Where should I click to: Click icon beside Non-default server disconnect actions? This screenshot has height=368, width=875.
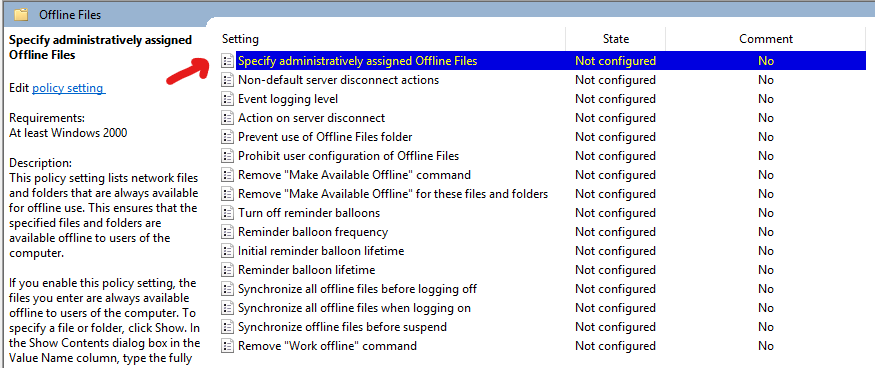tap(227, 80)
